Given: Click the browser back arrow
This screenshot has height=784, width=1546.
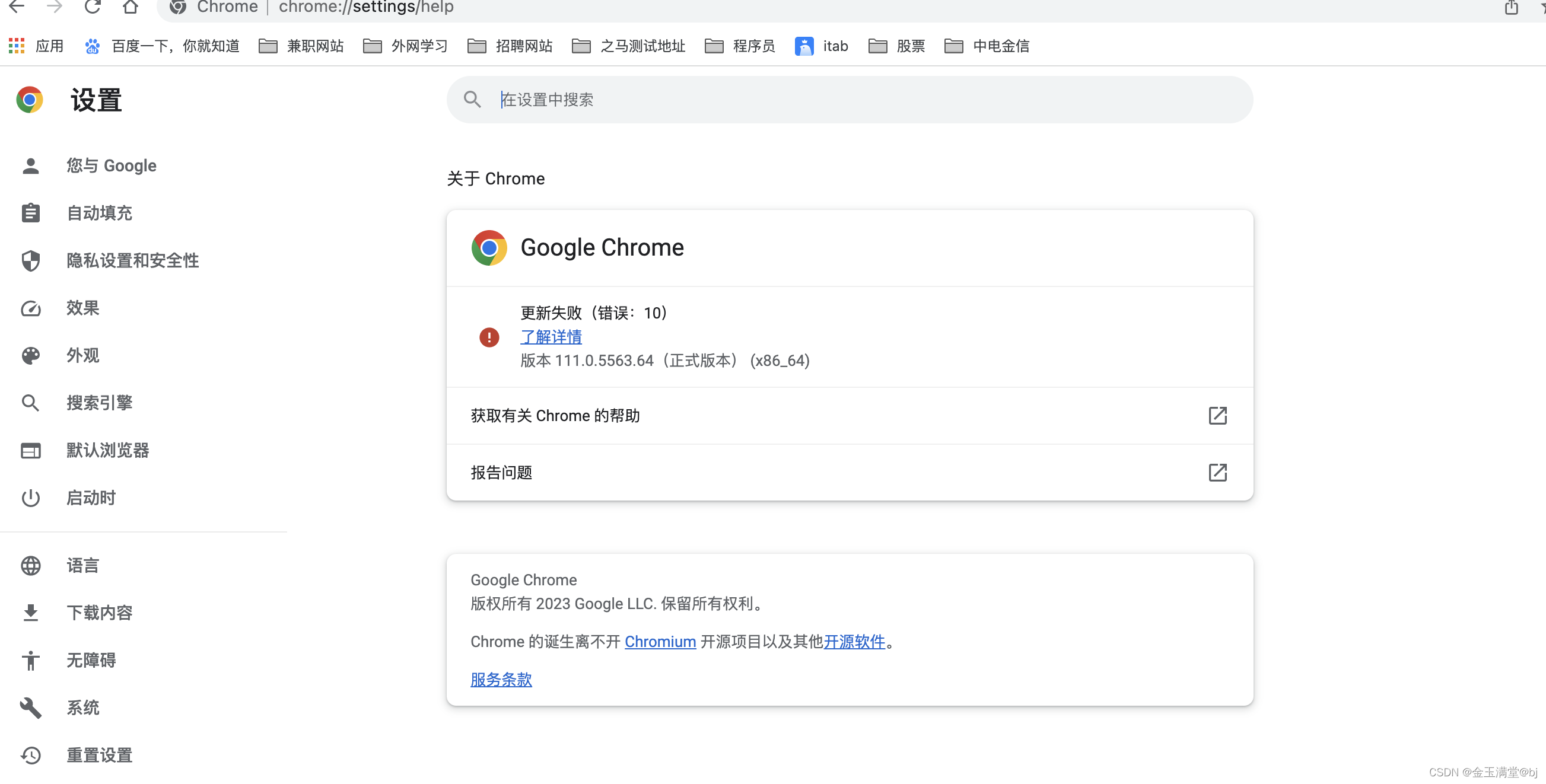Looking at the screenshot, I should [x=17, y=6].
